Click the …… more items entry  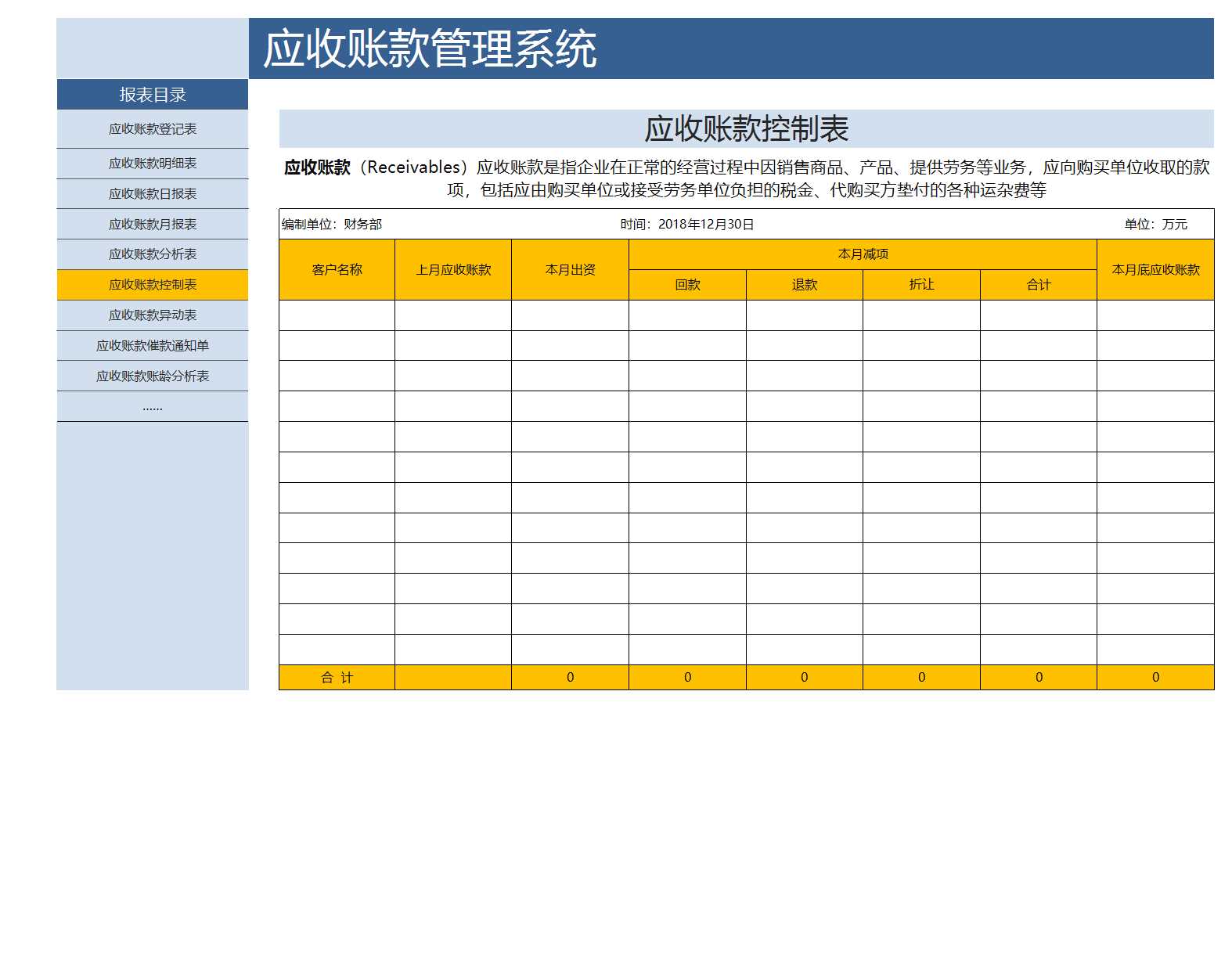click(153, 407)
